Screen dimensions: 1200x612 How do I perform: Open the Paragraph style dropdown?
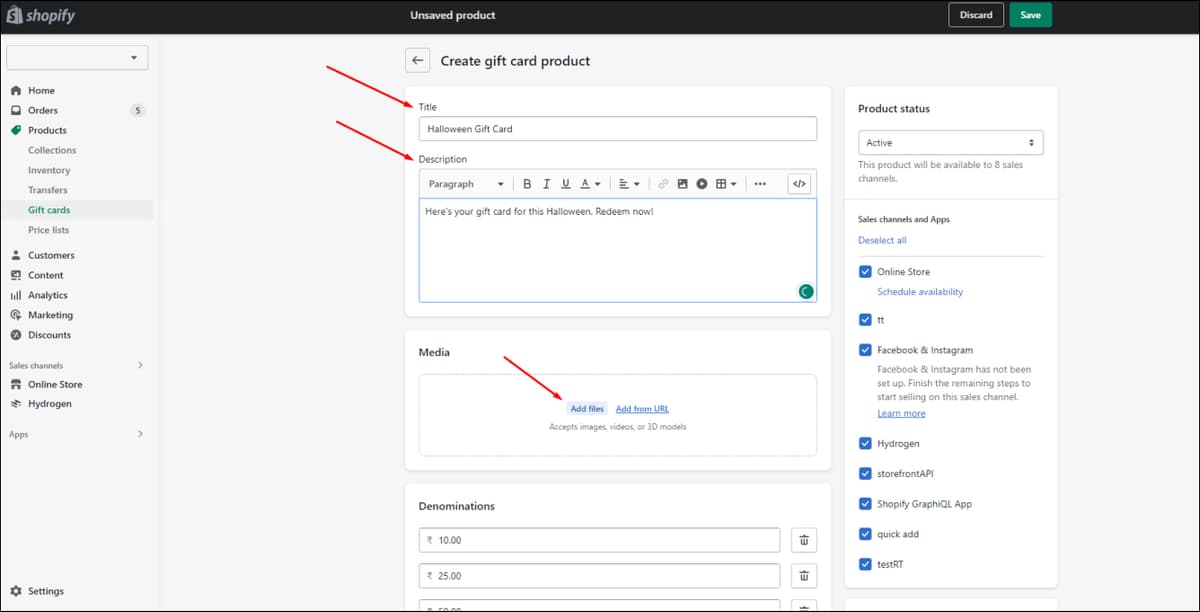pos(466,184)
